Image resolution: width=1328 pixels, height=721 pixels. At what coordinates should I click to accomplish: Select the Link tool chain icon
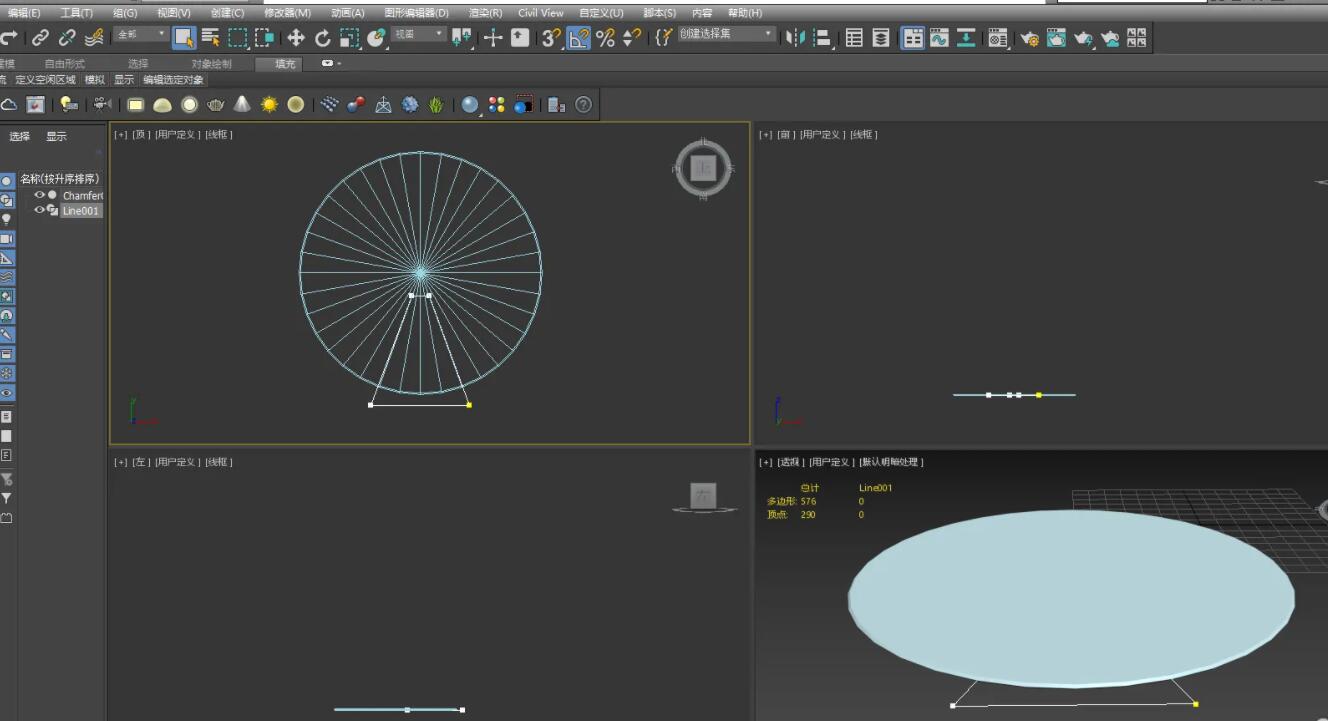tap(40, 38)
